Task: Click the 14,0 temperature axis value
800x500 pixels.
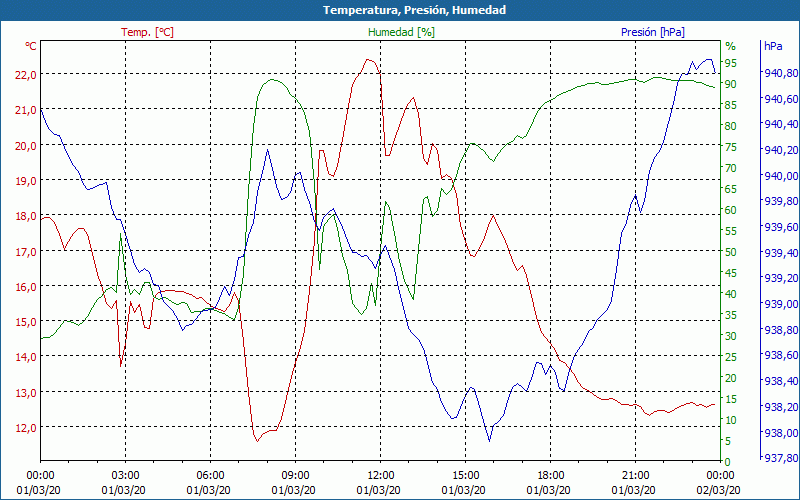Action: coord(26,357)
